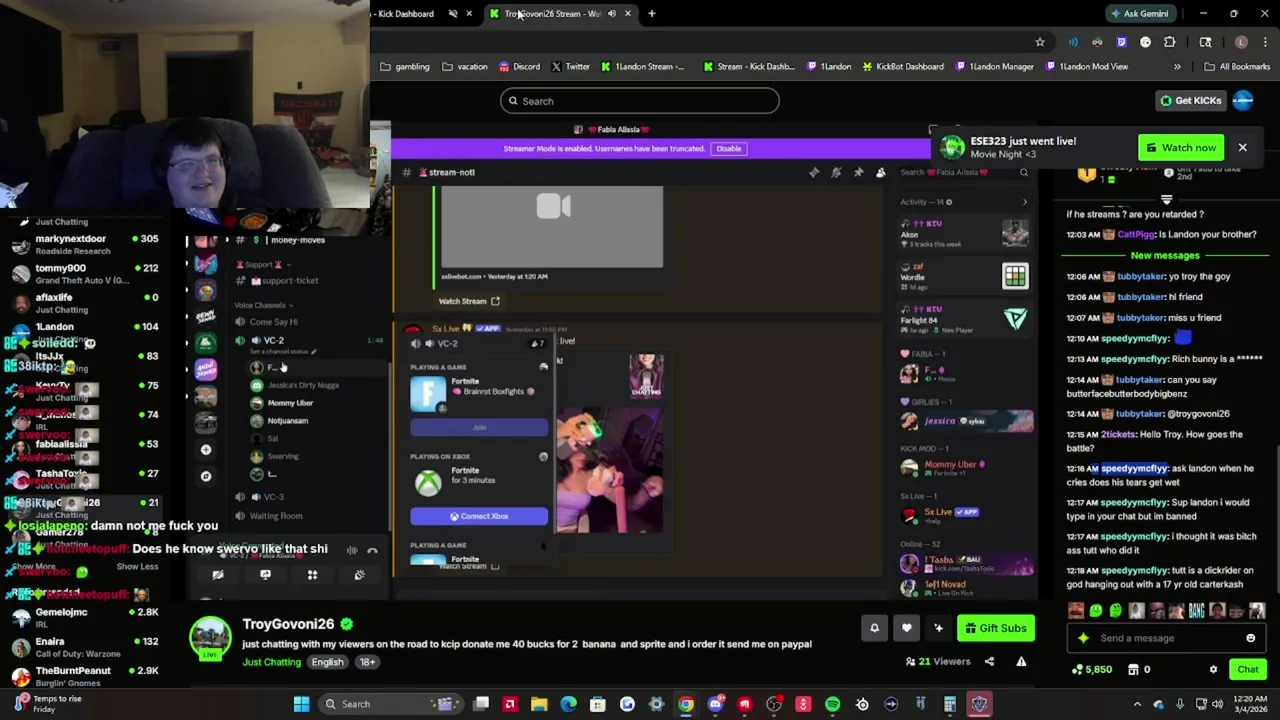Viewport: 1280px width, 720px height.
Task: Bookmark page with star icon
Action: pyautogui.click(x=1040, y=42)
